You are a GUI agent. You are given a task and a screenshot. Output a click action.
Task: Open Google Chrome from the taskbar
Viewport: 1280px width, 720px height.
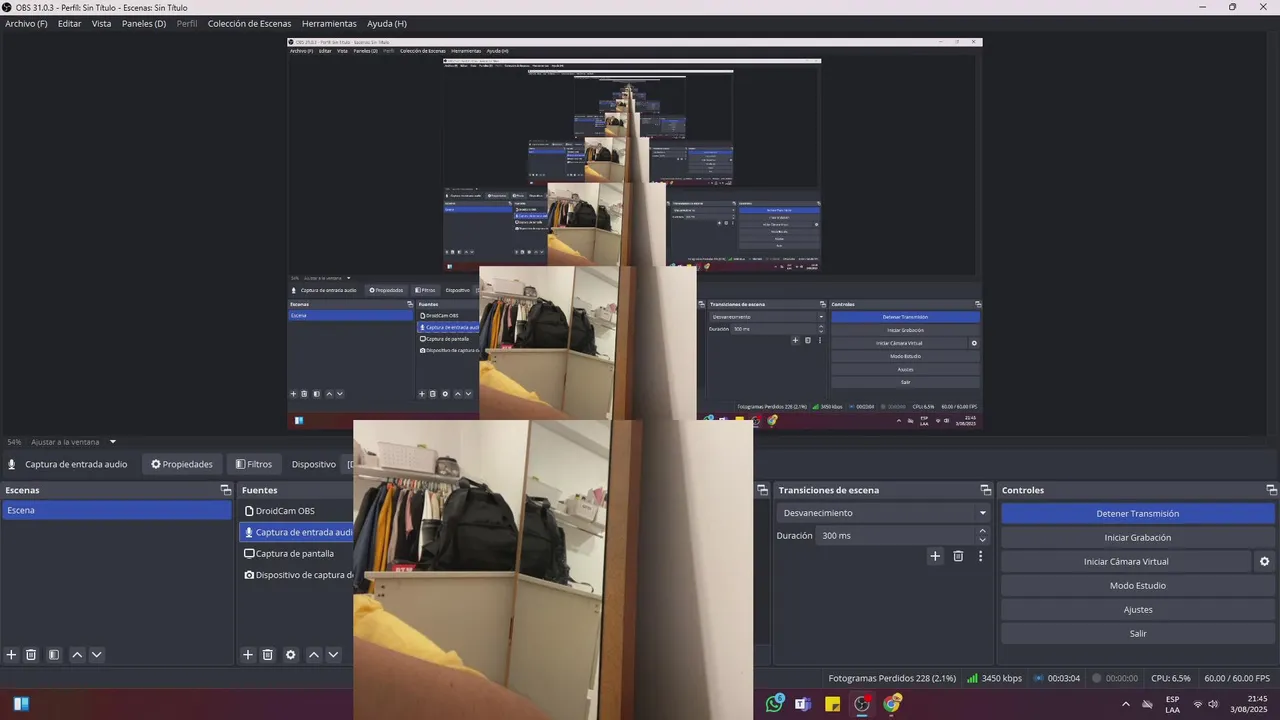pos(892,703)
